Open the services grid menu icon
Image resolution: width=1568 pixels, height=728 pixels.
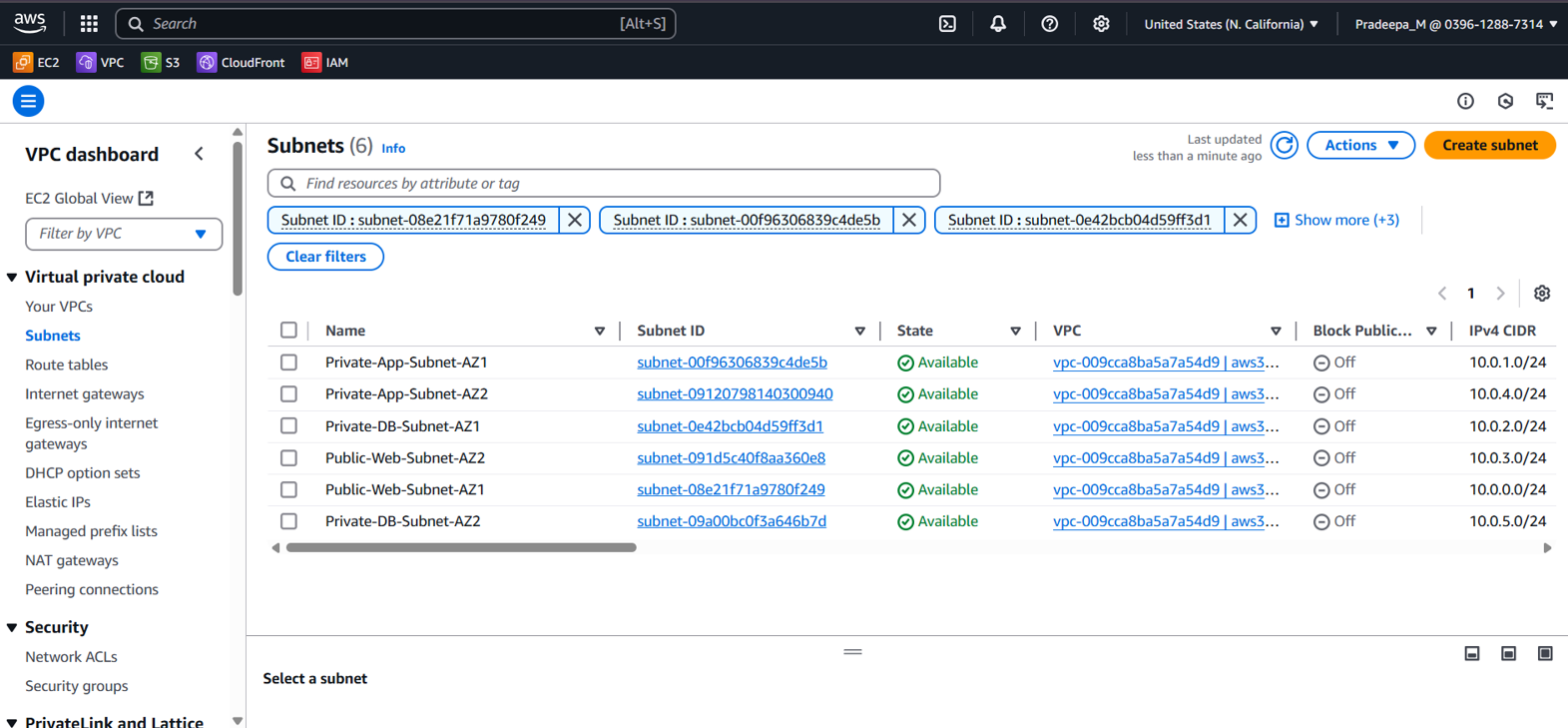[x=89, y=23]
